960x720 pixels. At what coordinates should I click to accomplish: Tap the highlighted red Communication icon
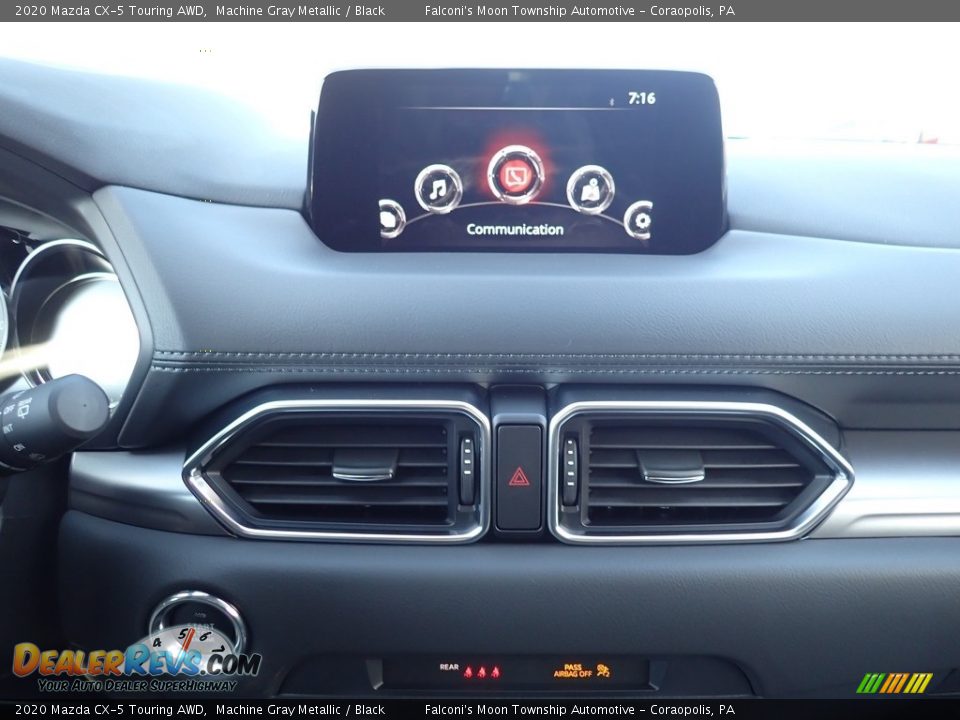(x=515, y=175)
